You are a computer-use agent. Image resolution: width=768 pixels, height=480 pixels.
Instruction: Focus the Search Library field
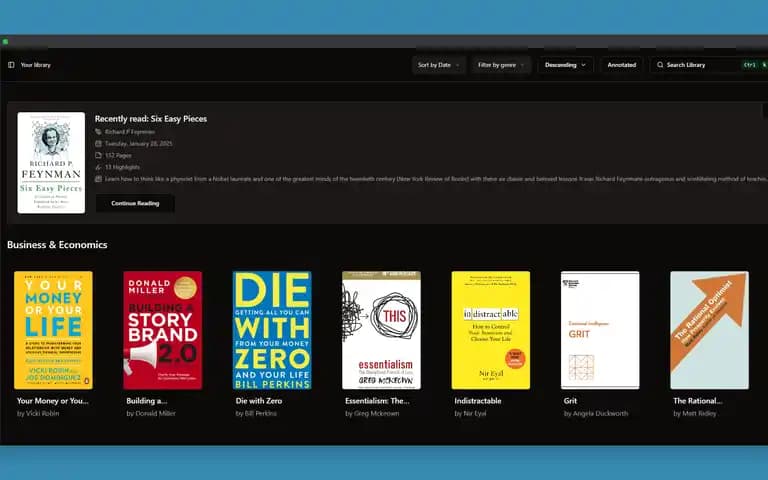point(709,65)
